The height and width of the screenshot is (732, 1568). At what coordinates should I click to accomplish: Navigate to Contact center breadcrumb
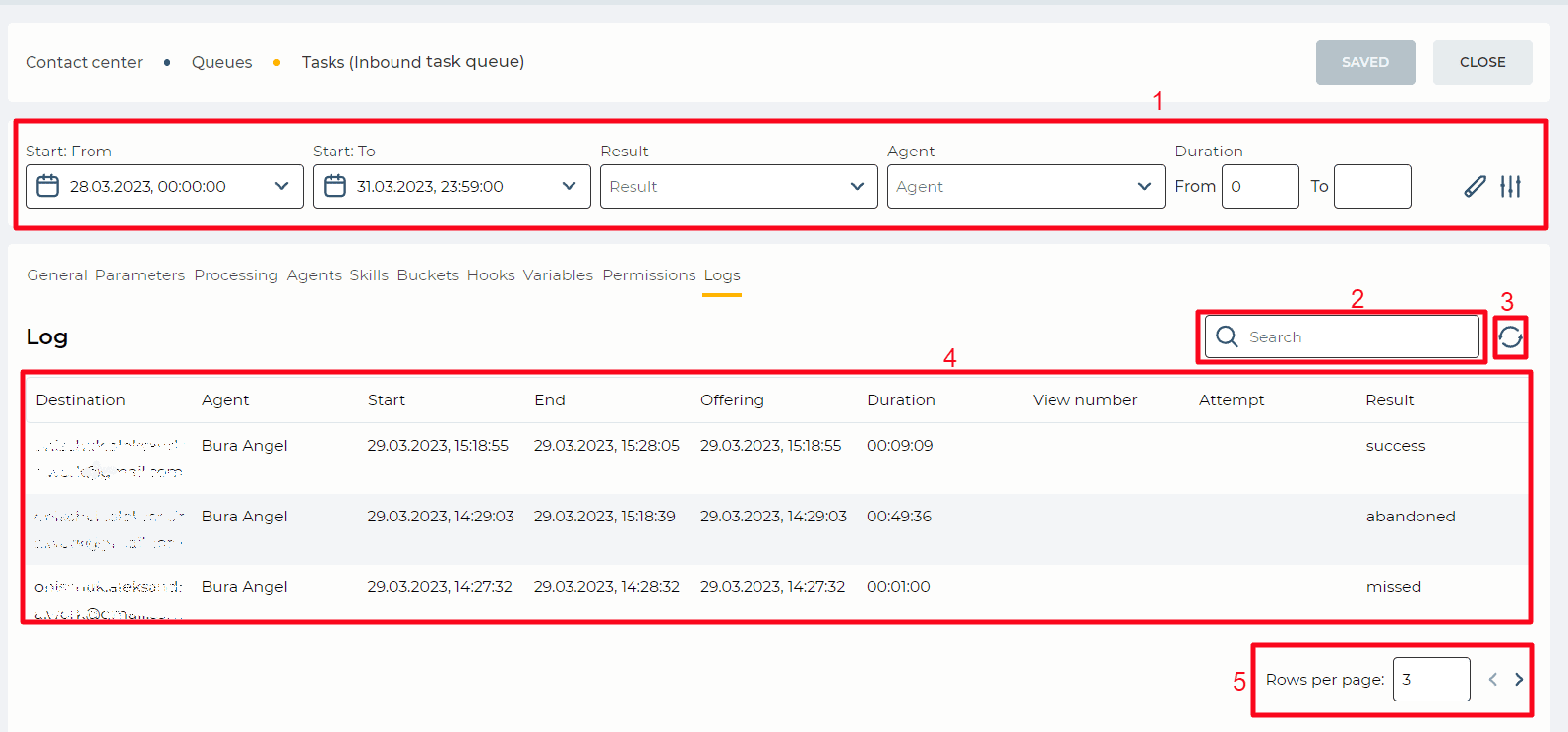(x=84, y=62)
